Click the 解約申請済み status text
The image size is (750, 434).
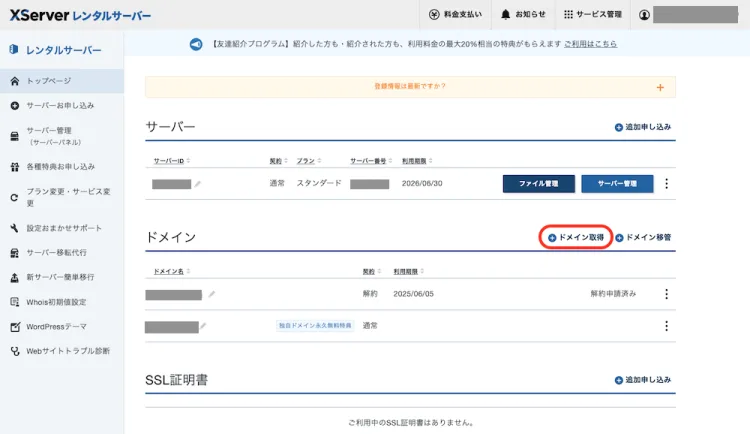(613, 294)
